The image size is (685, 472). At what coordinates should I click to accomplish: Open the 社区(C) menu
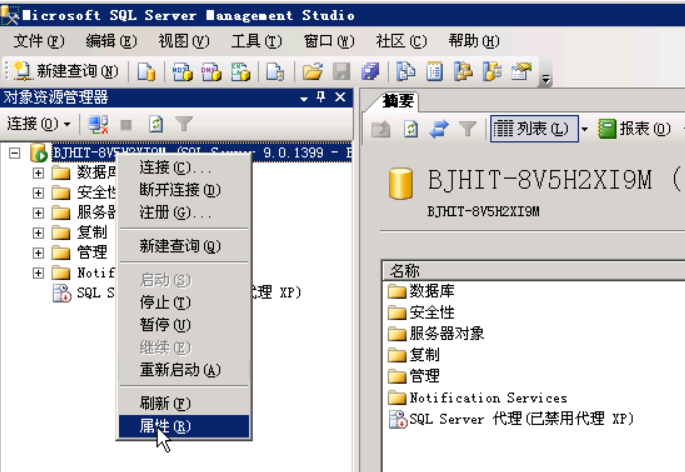pyautogui.click(x=401, y=41)
